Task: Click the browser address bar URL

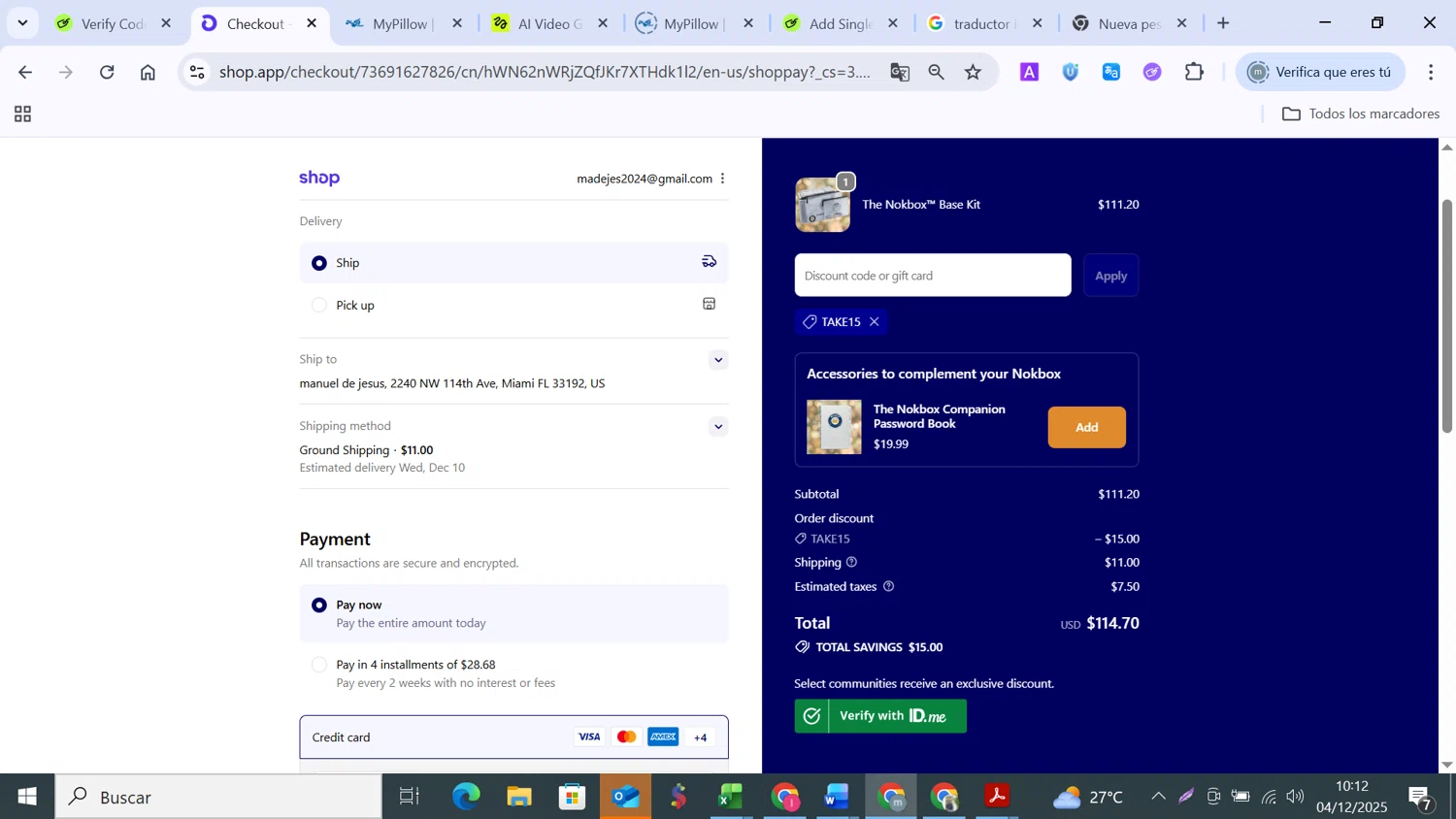Action: click(544, 72)
